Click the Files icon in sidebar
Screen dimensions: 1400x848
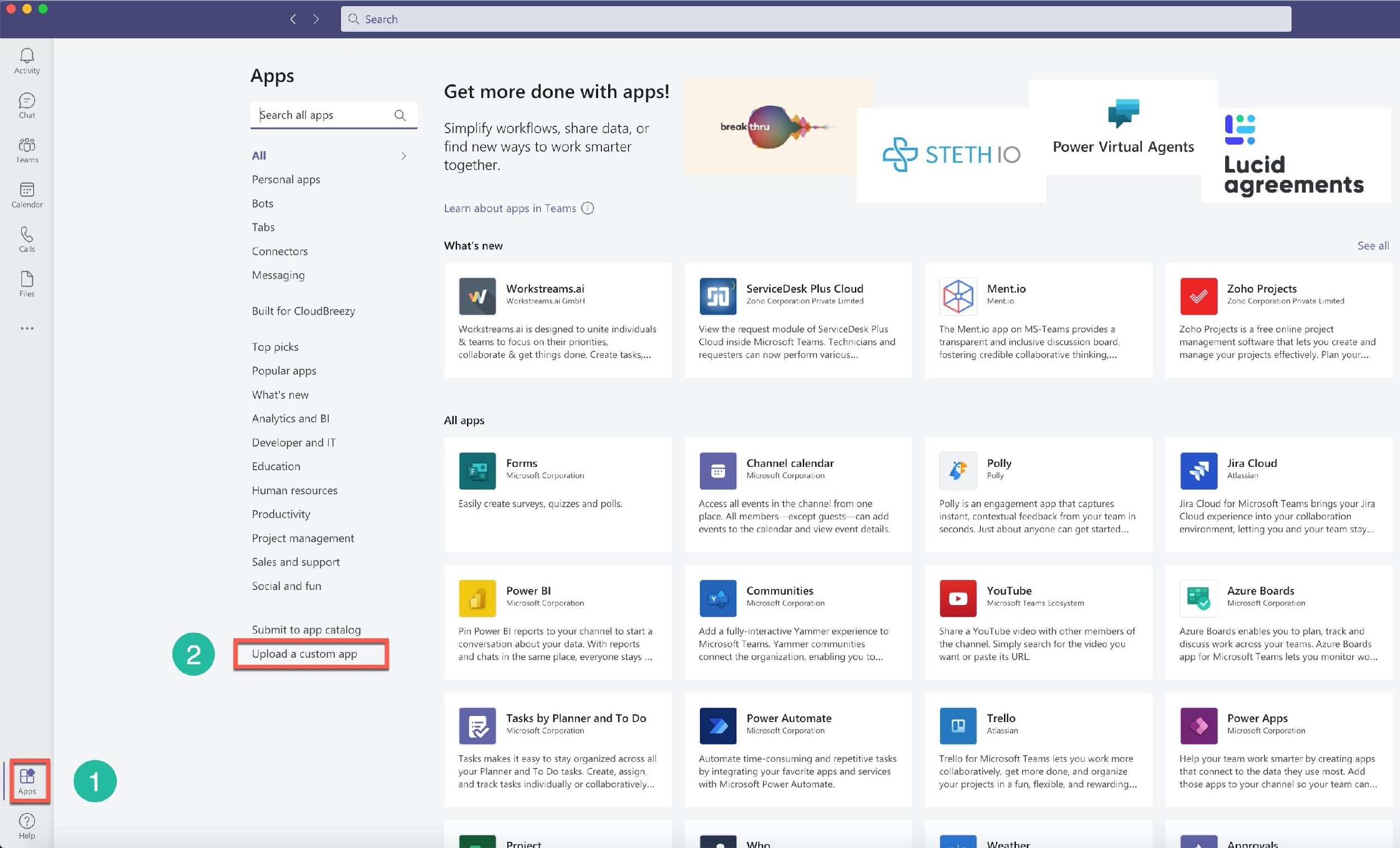[27, 283]
